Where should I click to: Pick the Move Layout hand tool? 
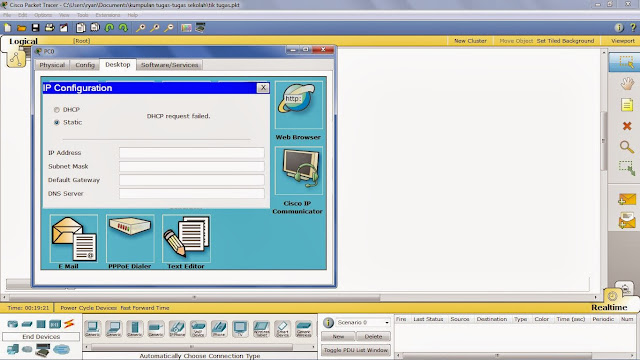coord(627,84)
